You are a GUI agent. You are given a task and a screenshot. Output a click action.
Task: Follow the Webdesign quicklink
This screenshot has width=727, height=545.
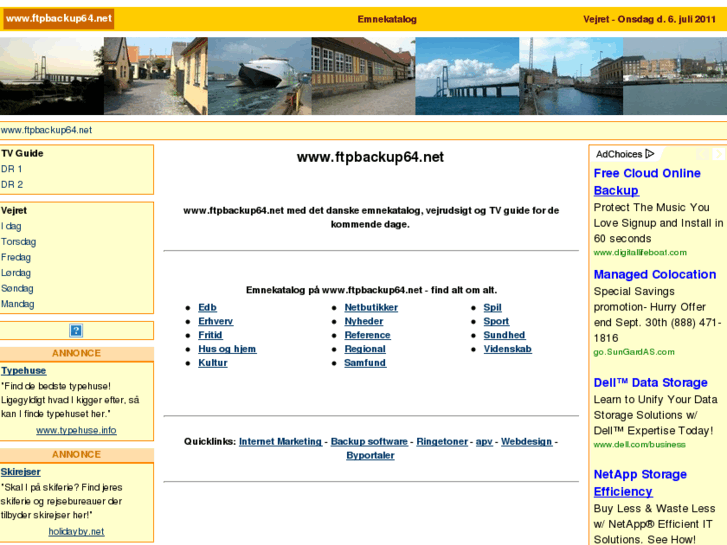(x=527, y=442)
